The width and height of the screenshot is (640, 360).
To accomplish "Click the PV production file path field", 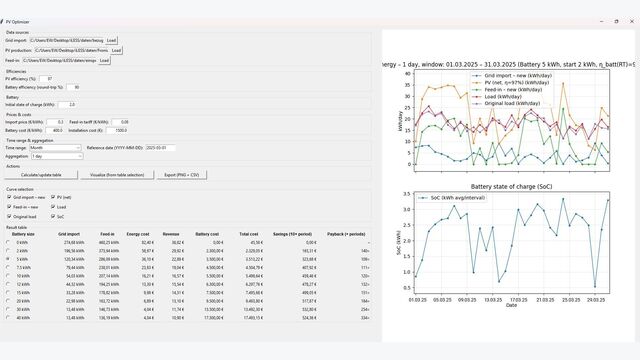I will coord(71,51).
